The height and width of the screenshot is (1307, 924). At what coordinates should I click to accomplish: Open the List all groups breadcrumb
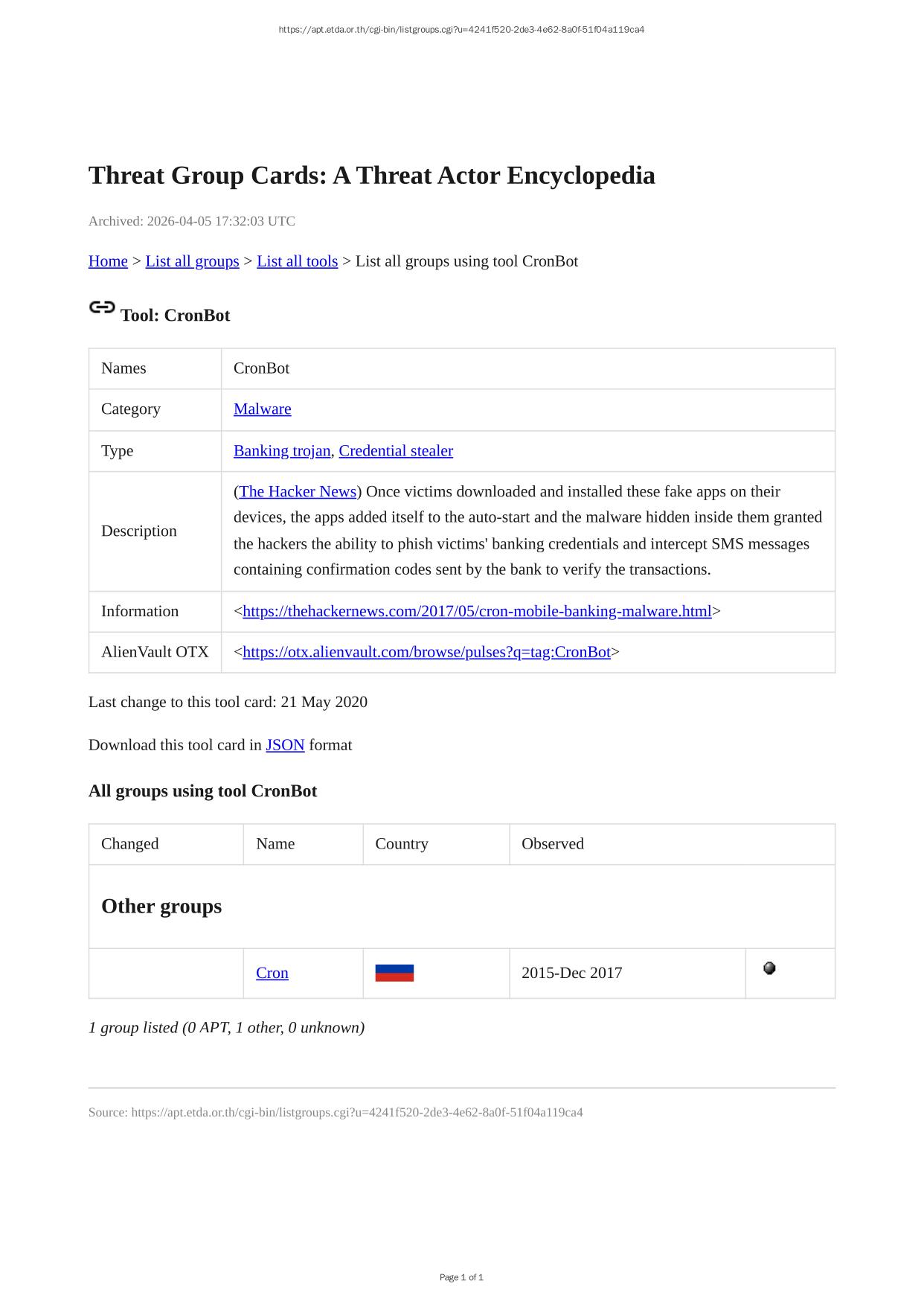(x=192, y=261)
